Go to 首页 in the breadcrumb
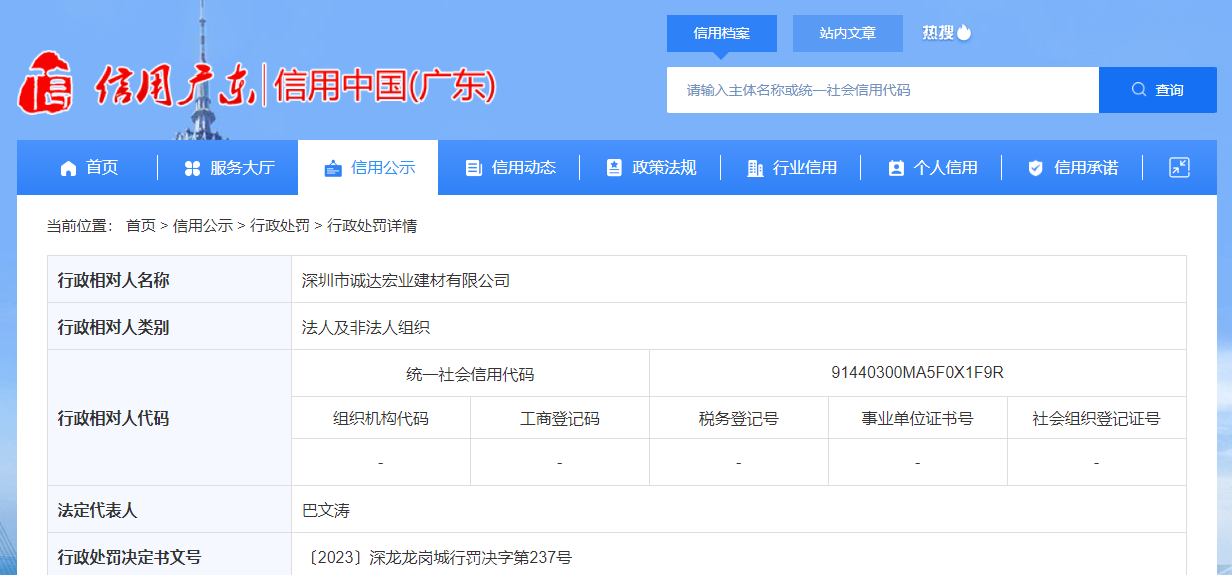This screenshot has width=1232, height=575. click(141, 226)
